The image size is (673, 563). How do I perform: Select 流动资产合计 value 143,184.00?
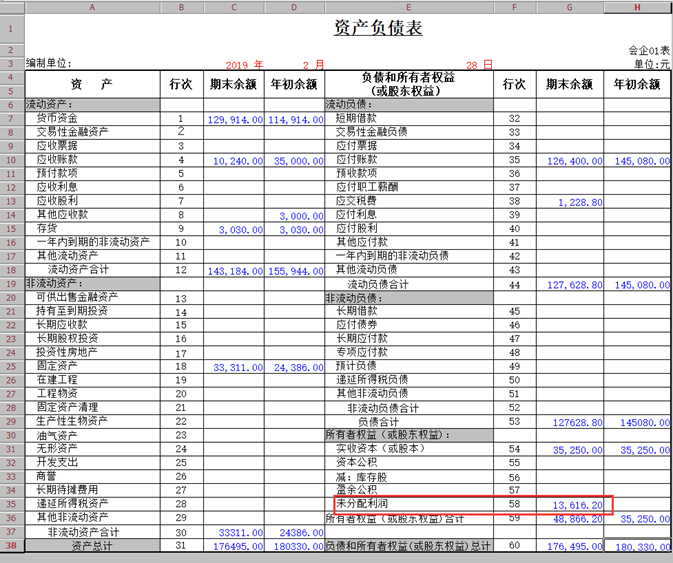coord(235,271)
